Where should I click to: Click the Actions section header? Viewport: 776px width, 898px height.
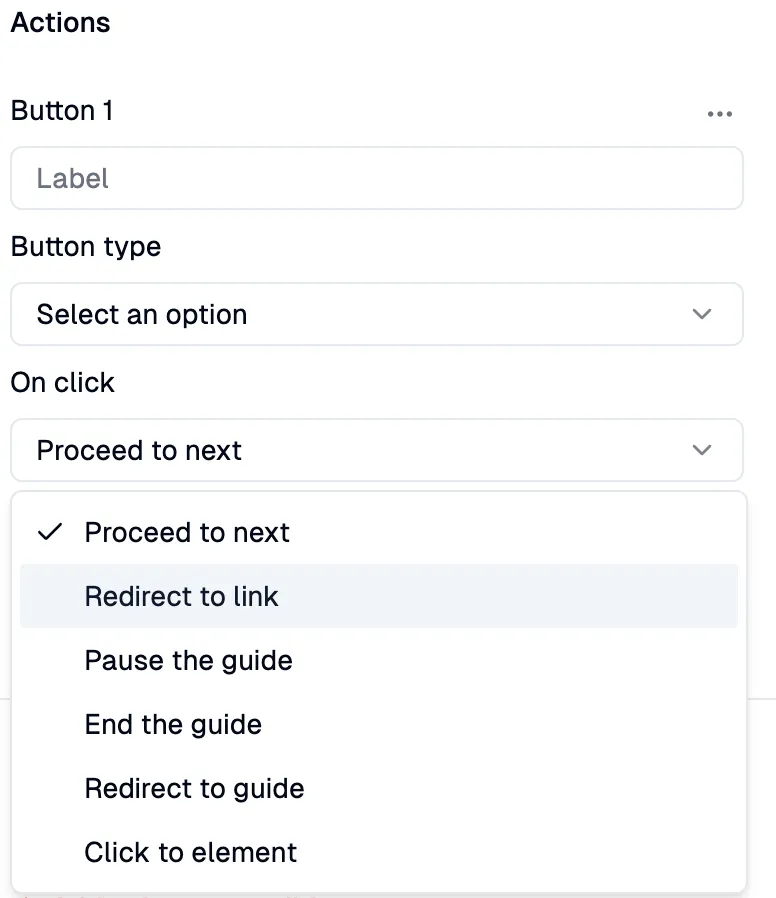60,22
